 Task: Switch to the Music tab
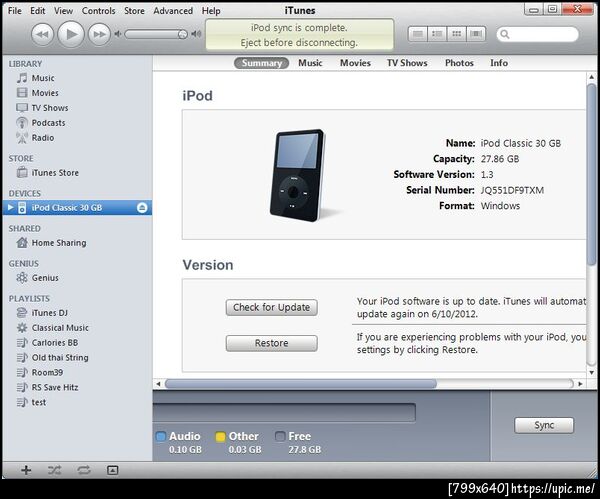click(310, 63)
